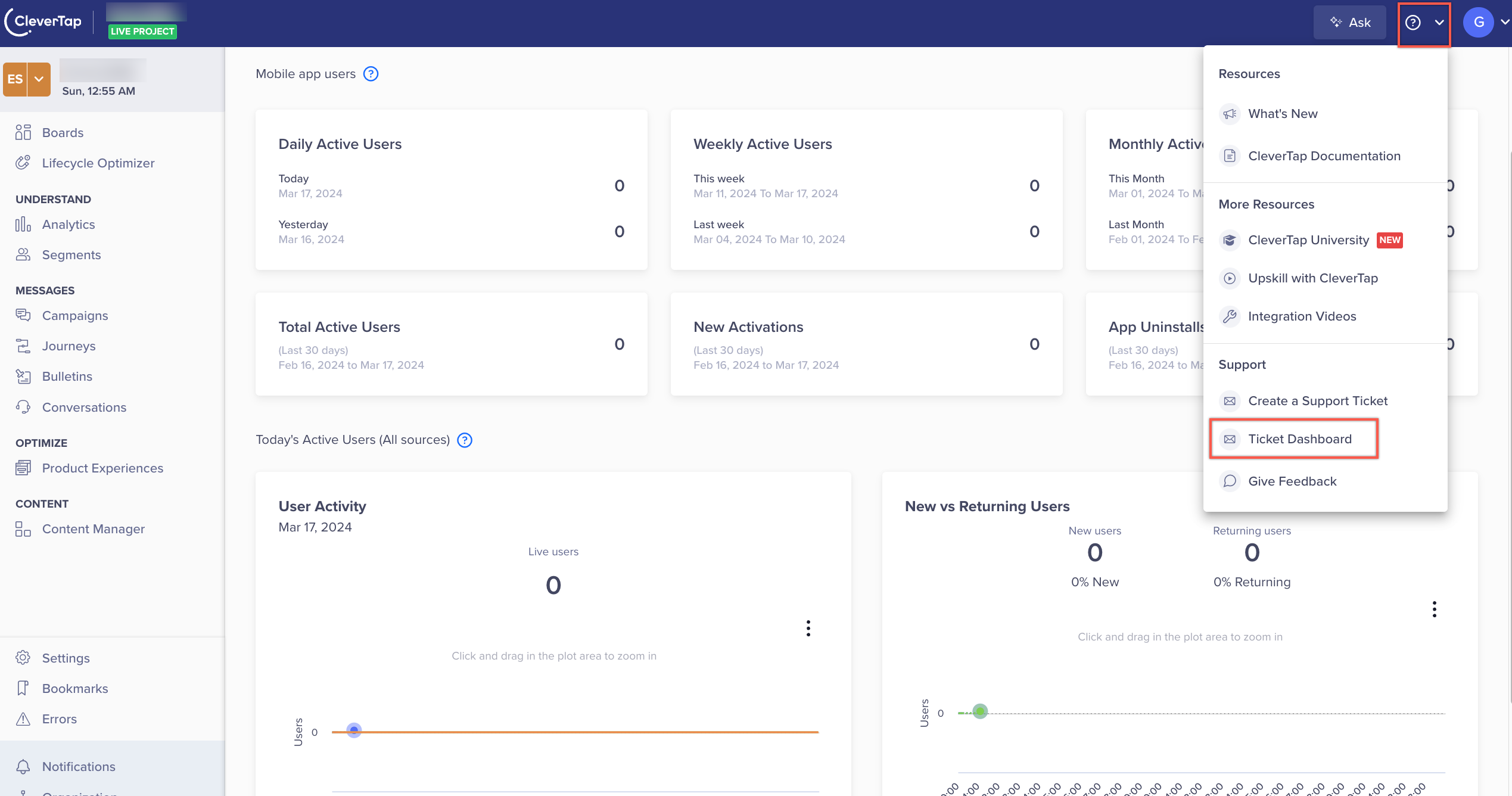
Task: Open the Product Experiences icon
Action: (x=23, y=468)
